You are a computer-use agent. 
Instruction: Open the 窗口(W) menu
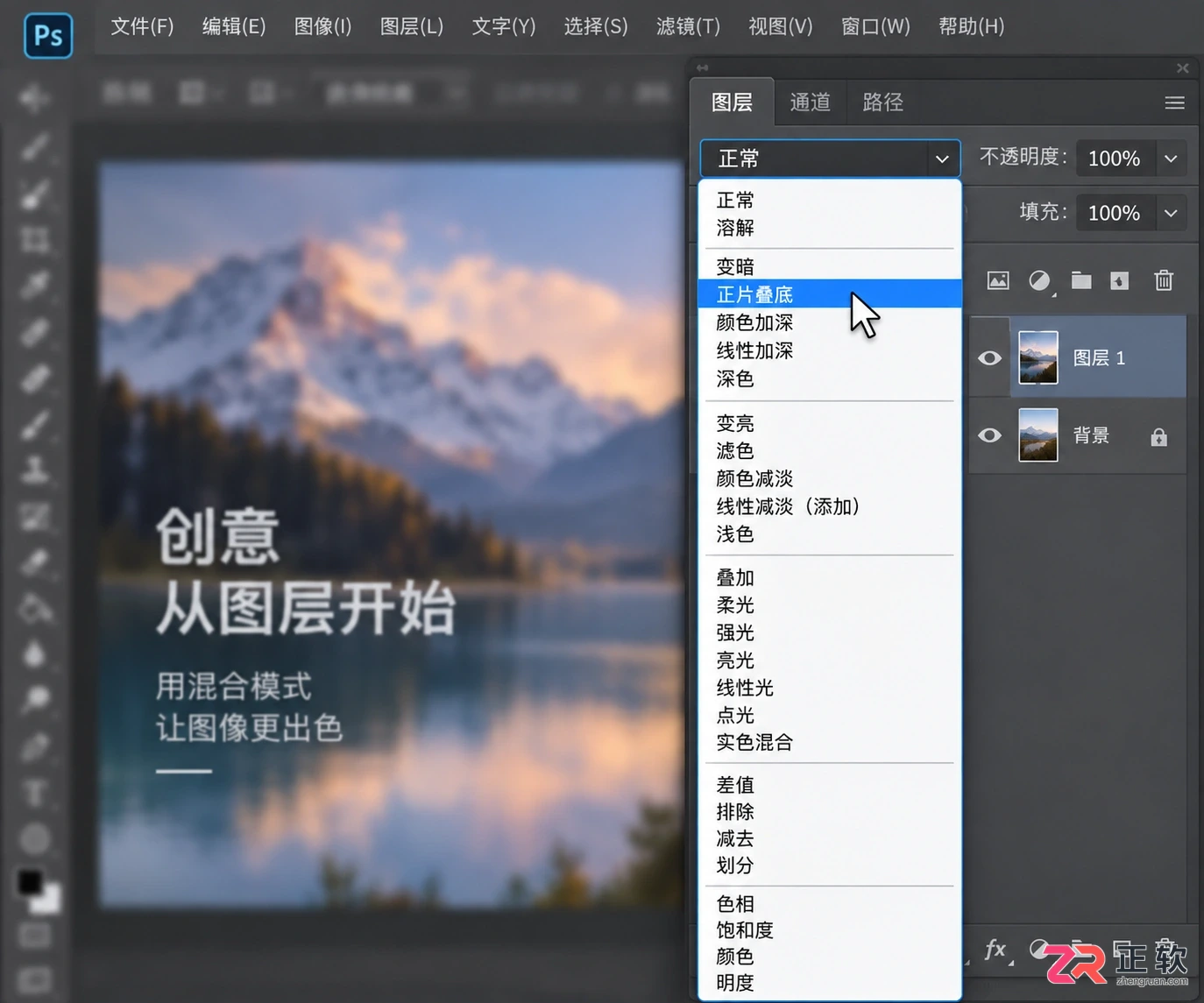point(875,26)
